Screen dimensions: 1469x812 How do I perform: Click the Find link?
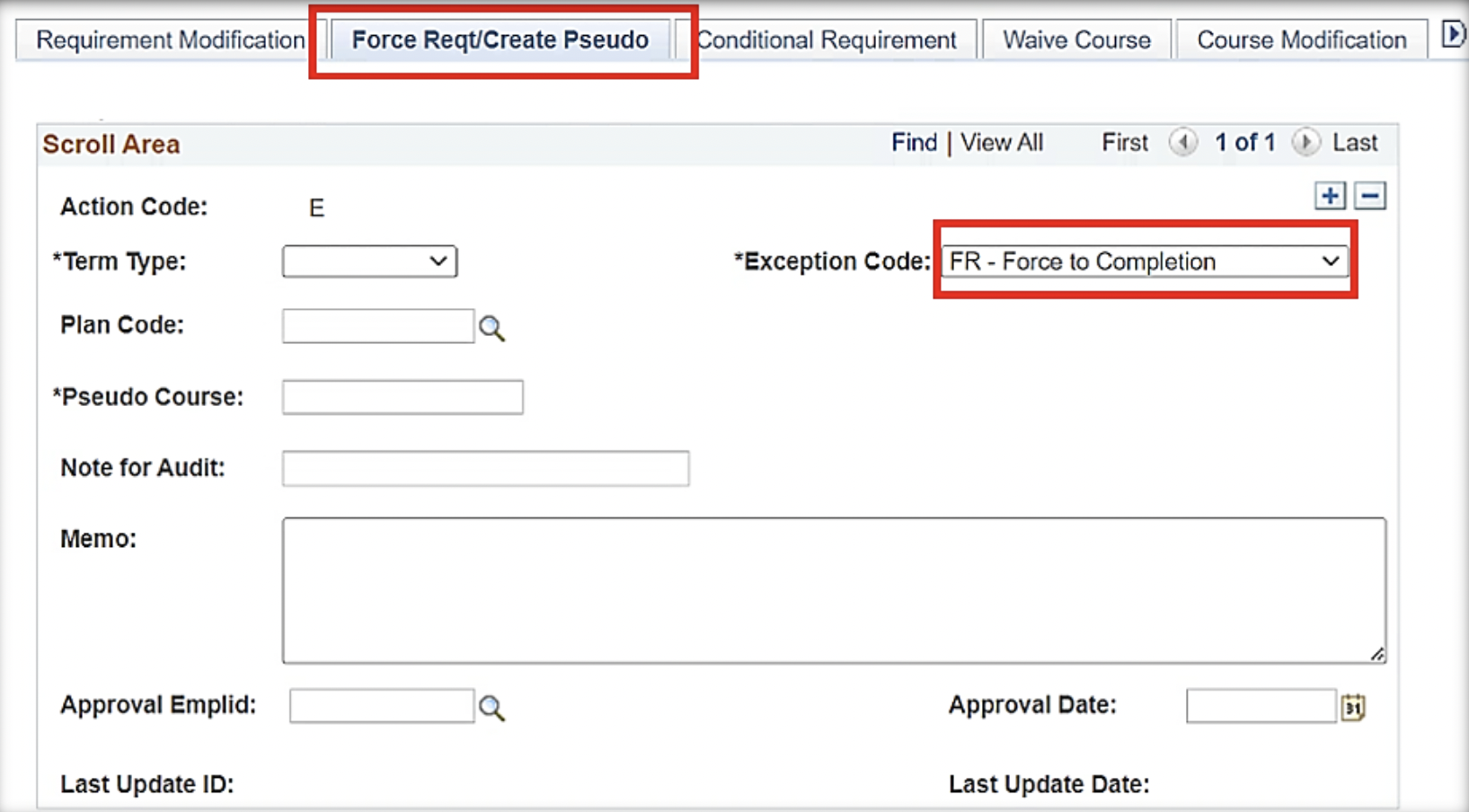(x=914, y=143)
